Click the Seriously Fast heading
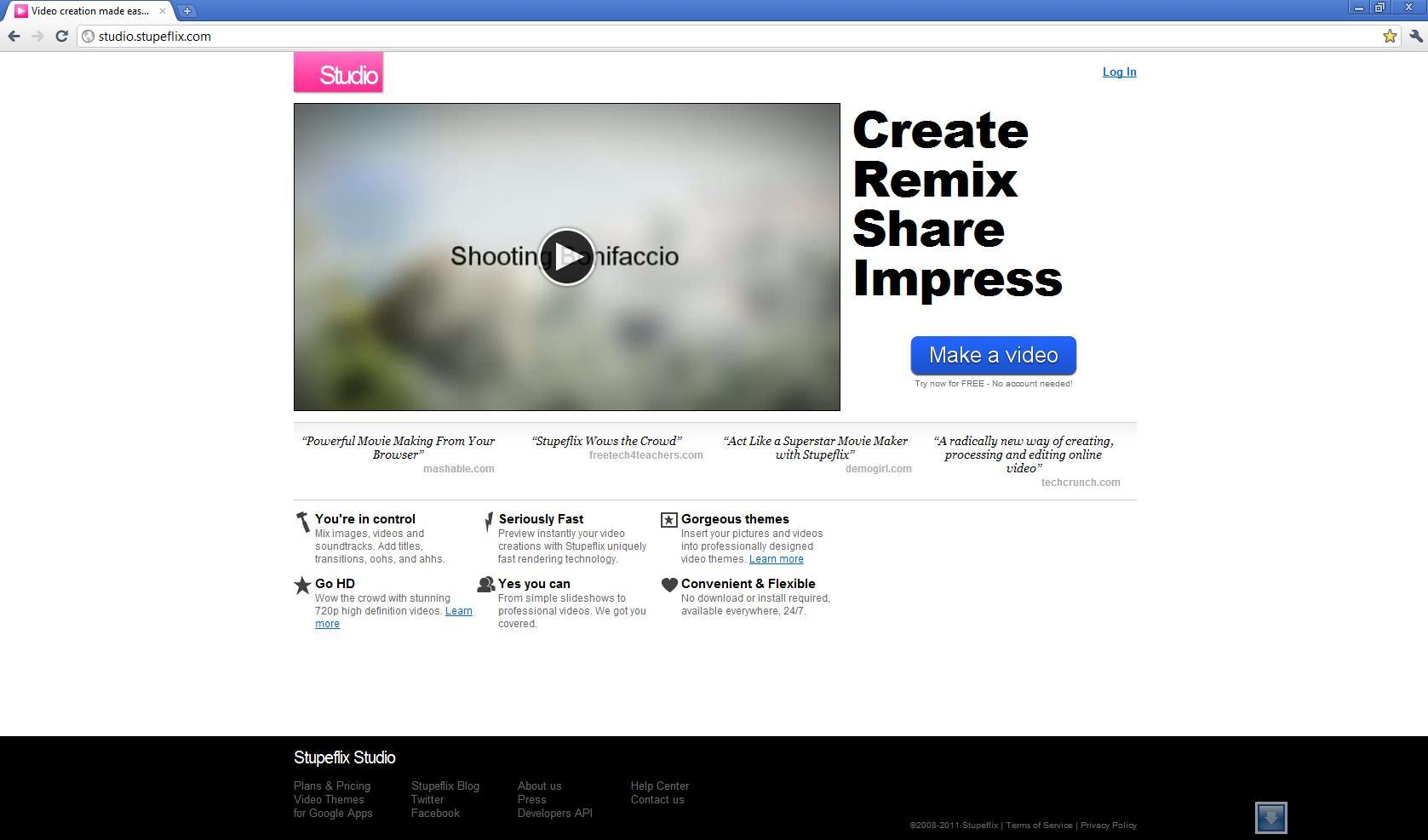 (x=541, y=518)
